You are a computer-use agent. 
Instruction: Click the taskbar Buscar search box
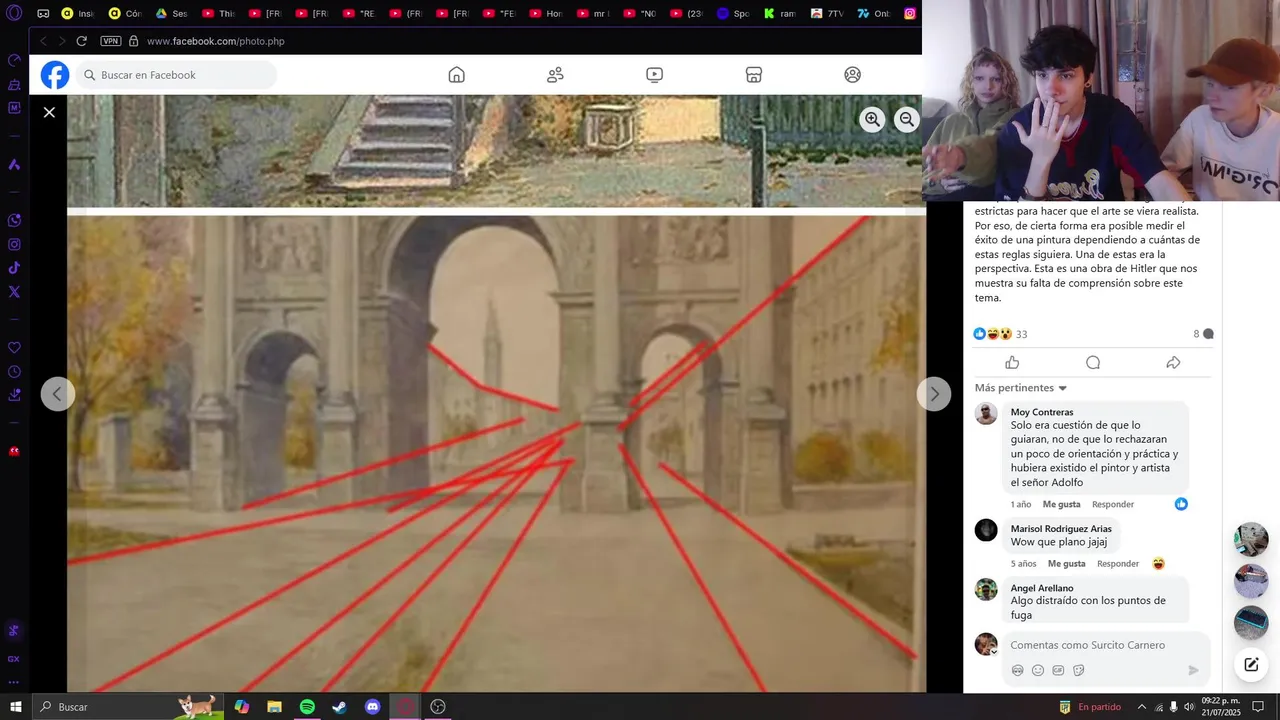(x=127, y=707)
